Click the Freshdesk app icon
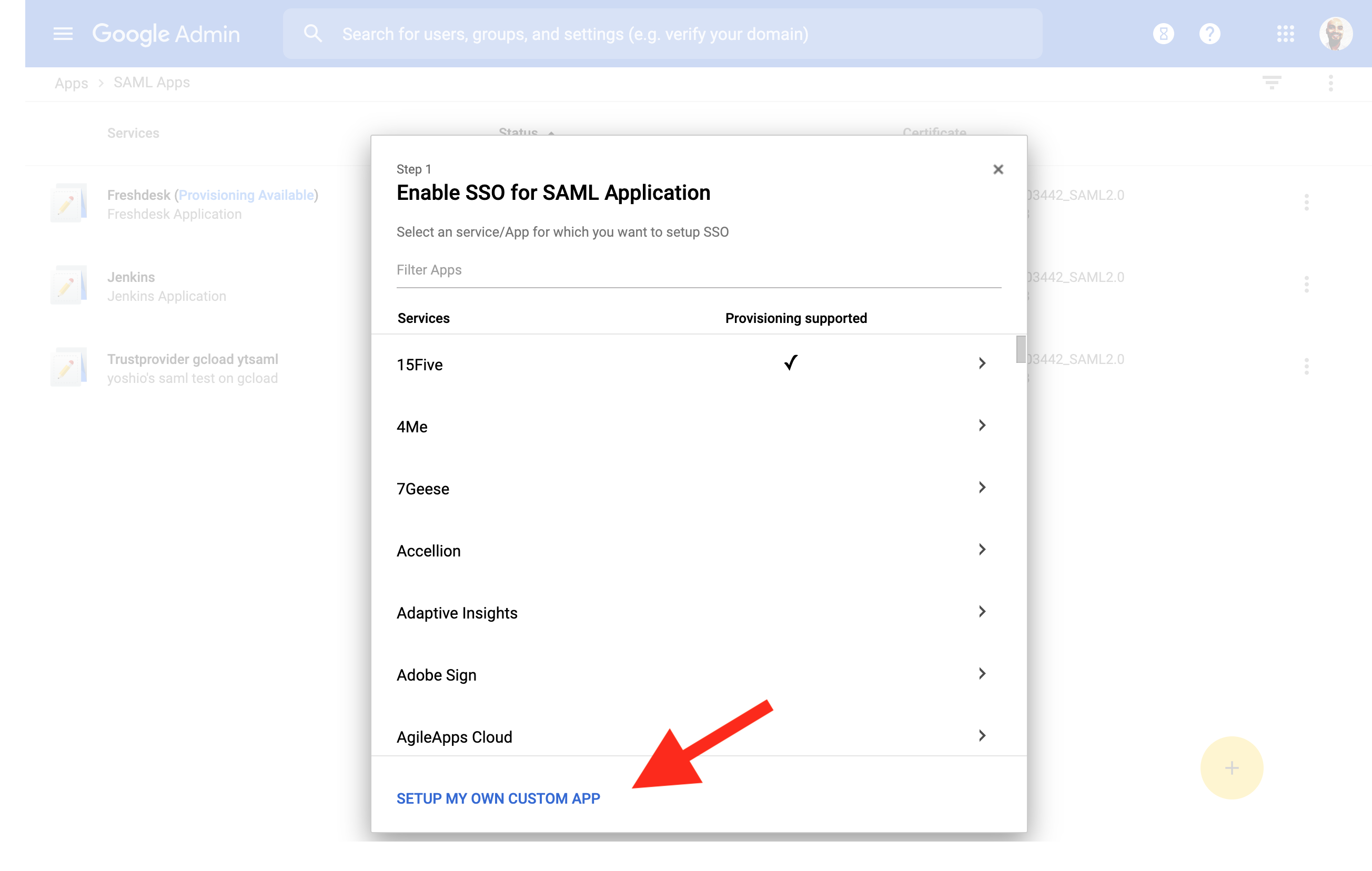Screen dimensions: 1372x871 click(x=68, y=203)
